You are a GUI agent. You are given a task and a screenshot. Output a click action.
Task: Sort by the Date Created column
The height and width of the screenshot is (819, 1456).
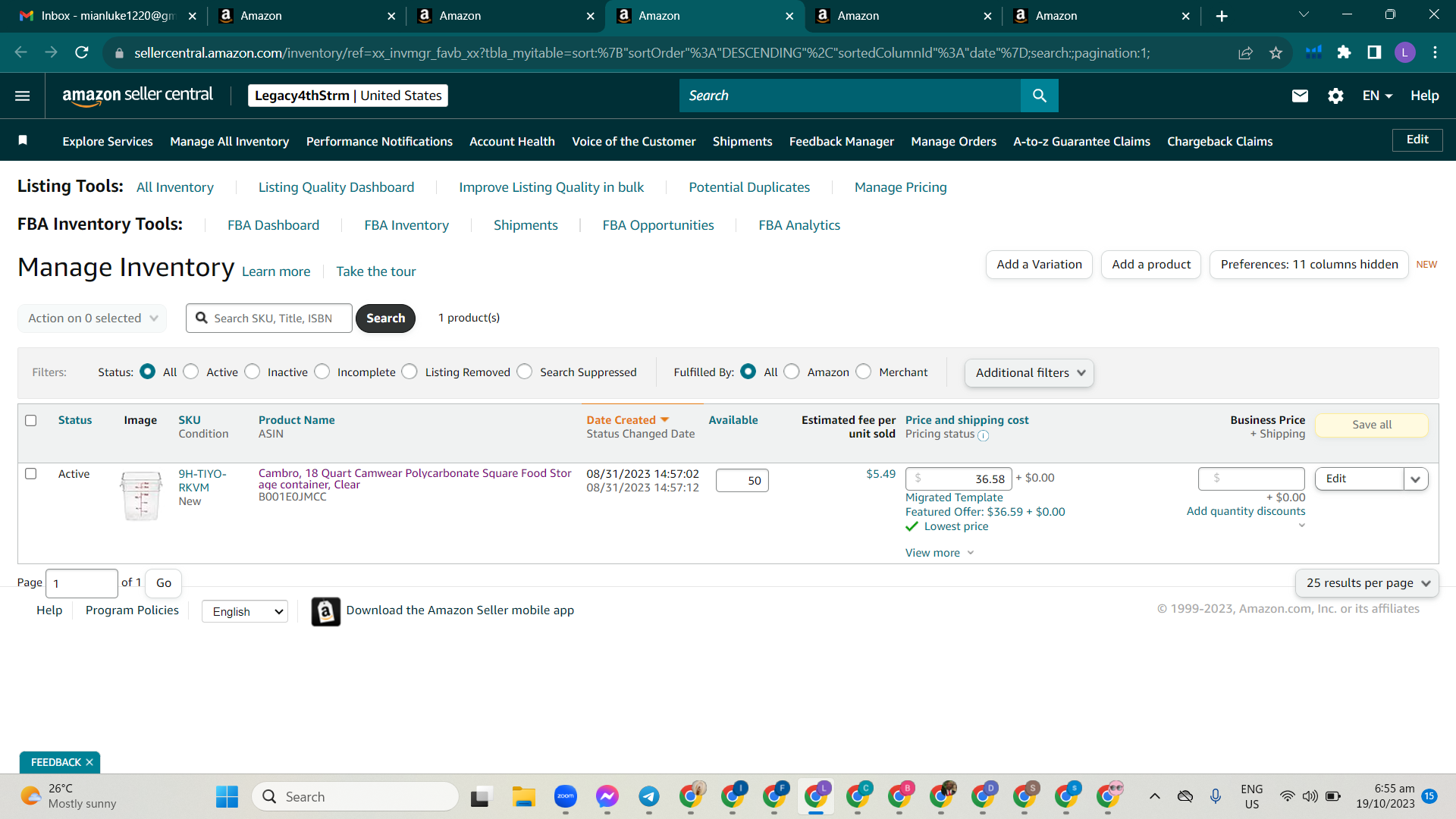tap(627, 420)
